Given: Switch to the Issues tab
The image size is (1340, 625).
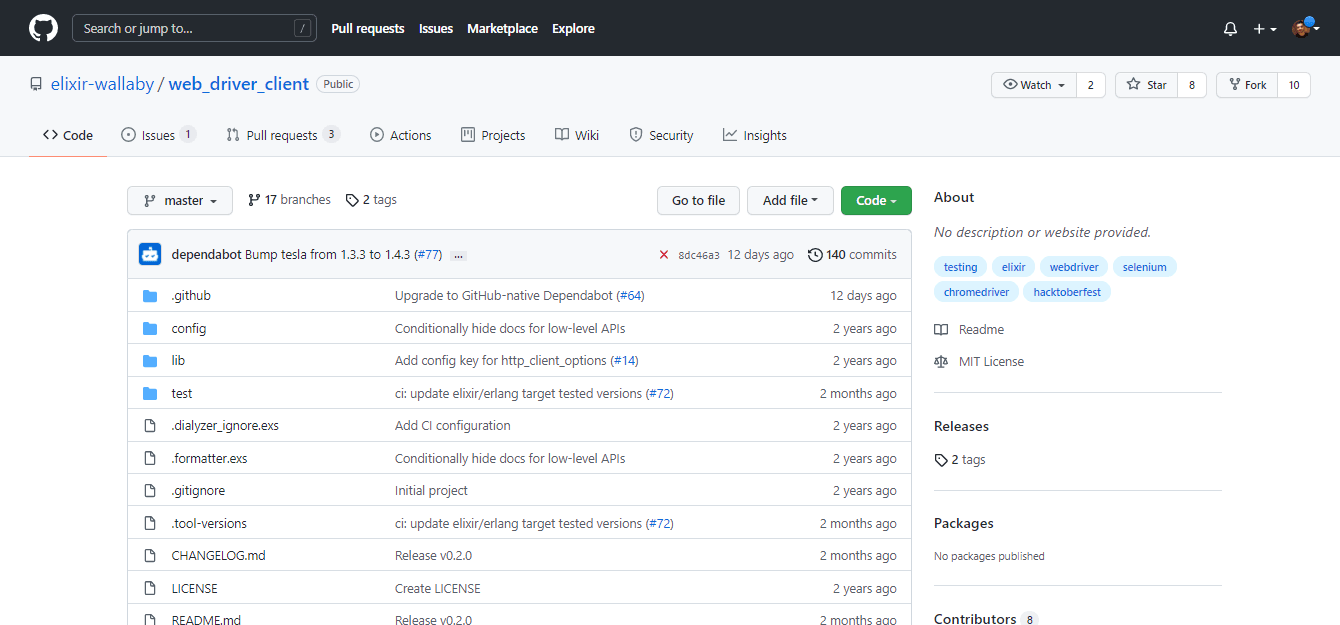Looking at the screenshot, I should (x=157, y=135).
